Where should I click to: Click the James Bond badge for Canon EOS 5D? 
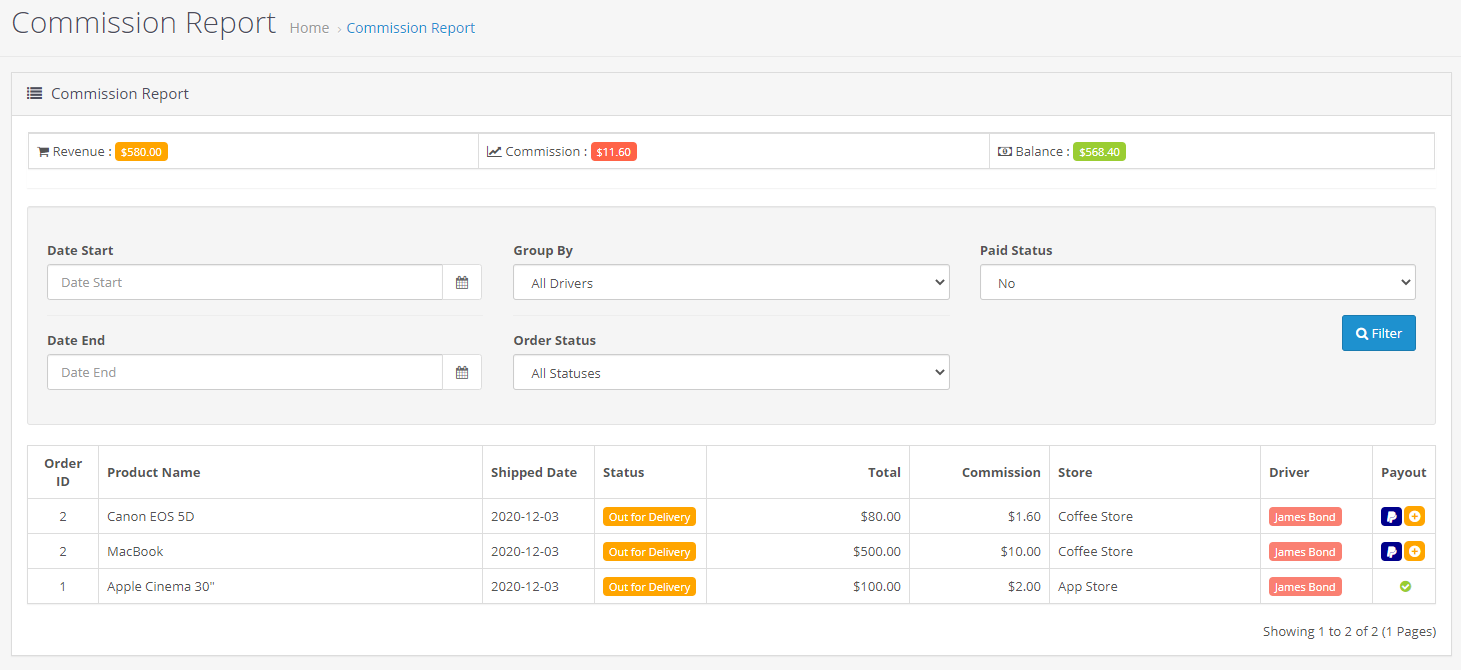tap(1305, 517)
